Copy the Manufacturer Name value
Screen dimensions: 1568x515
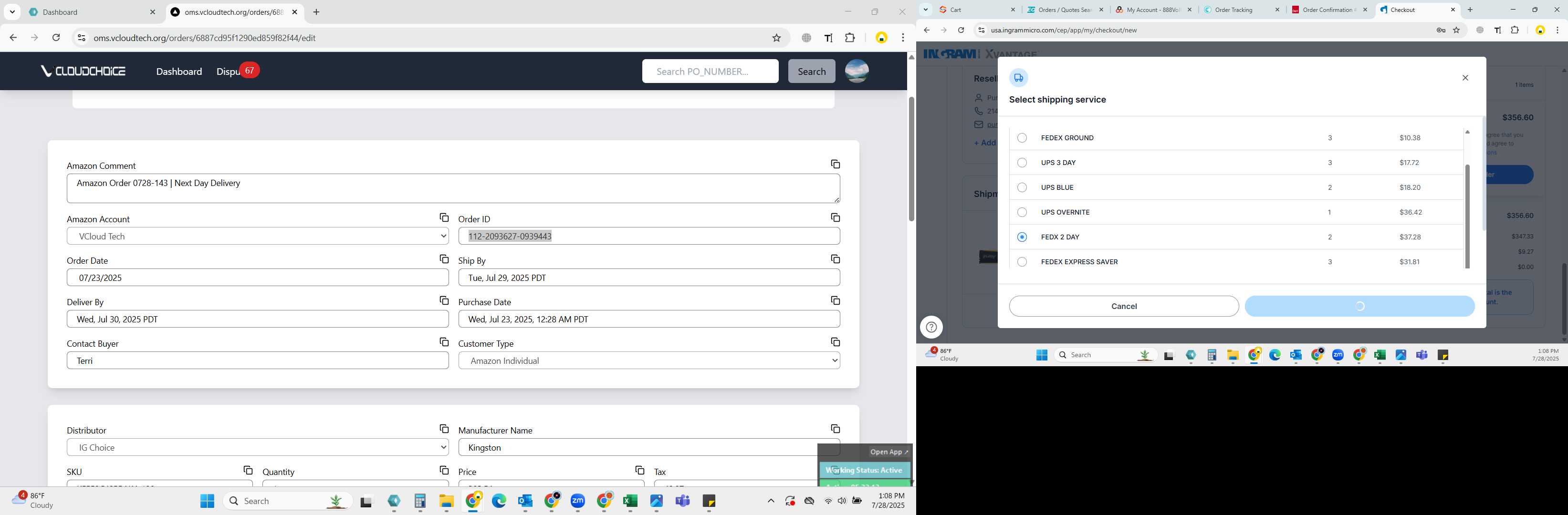pos(835,429)
